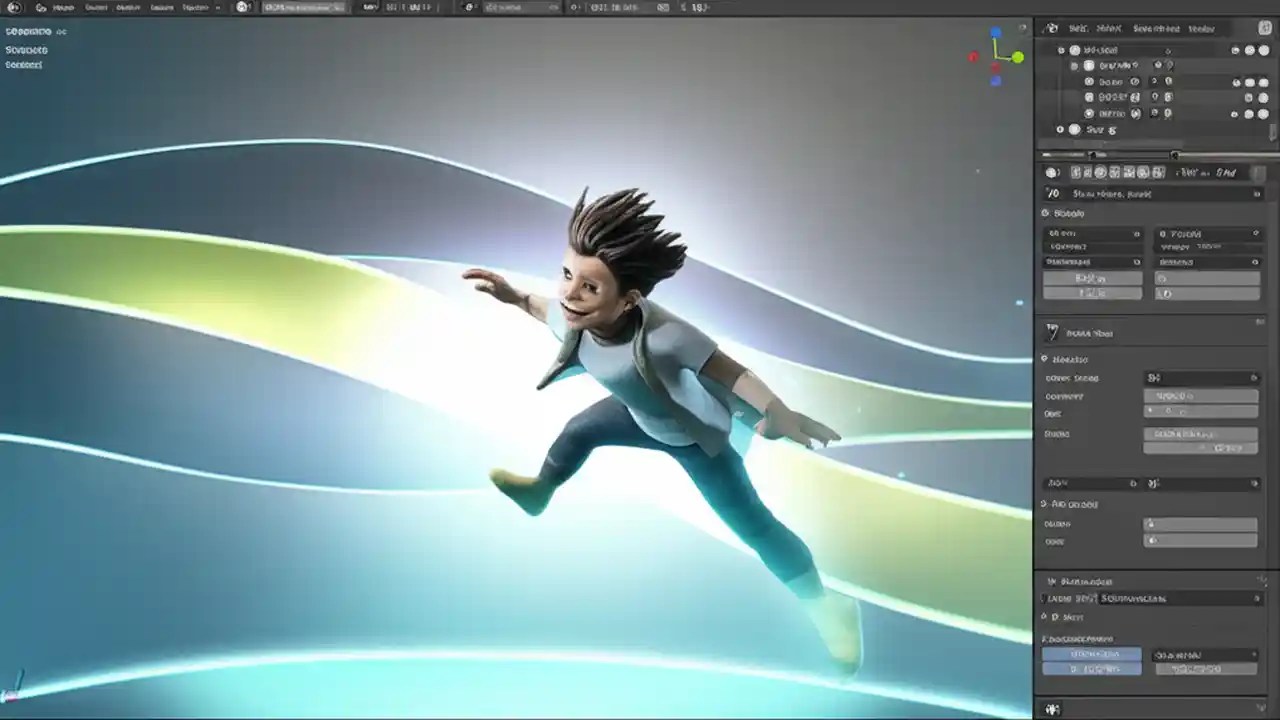Click the editor type icon of the Outliner
The width and height of the screenshot is (1280, 720).
pos(1053,28)
